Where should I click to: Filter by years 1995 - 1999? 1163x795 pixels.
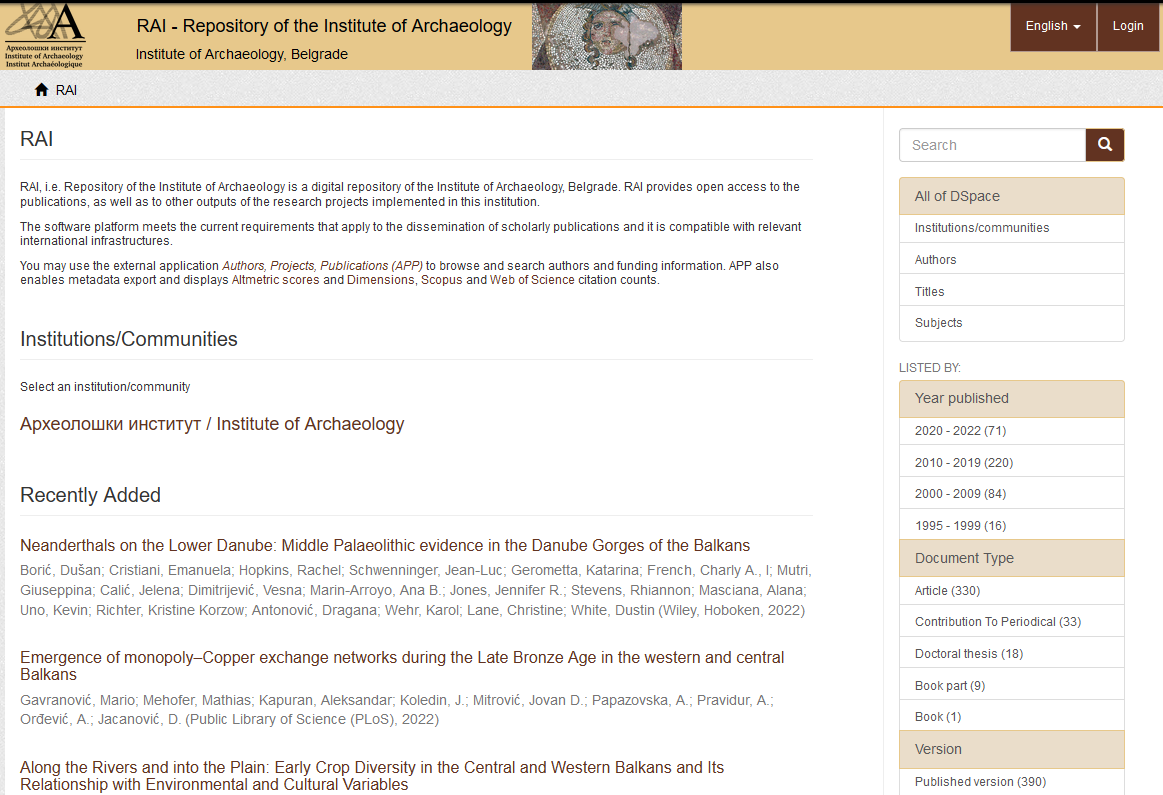pos(960,526)
